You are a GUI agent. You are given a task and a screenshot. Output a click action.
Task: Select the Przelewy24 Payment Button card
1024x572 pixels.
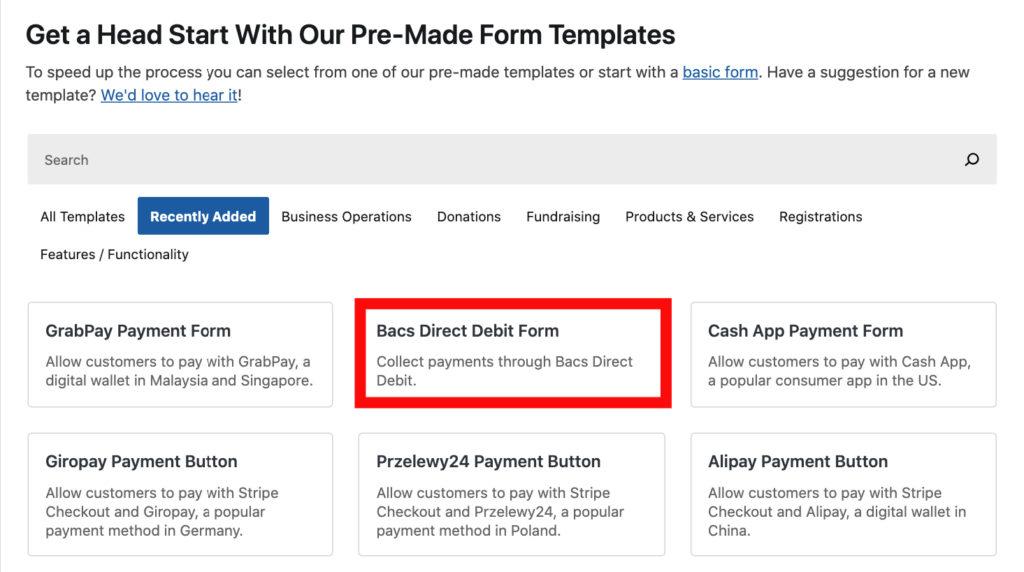click(511, 494)
